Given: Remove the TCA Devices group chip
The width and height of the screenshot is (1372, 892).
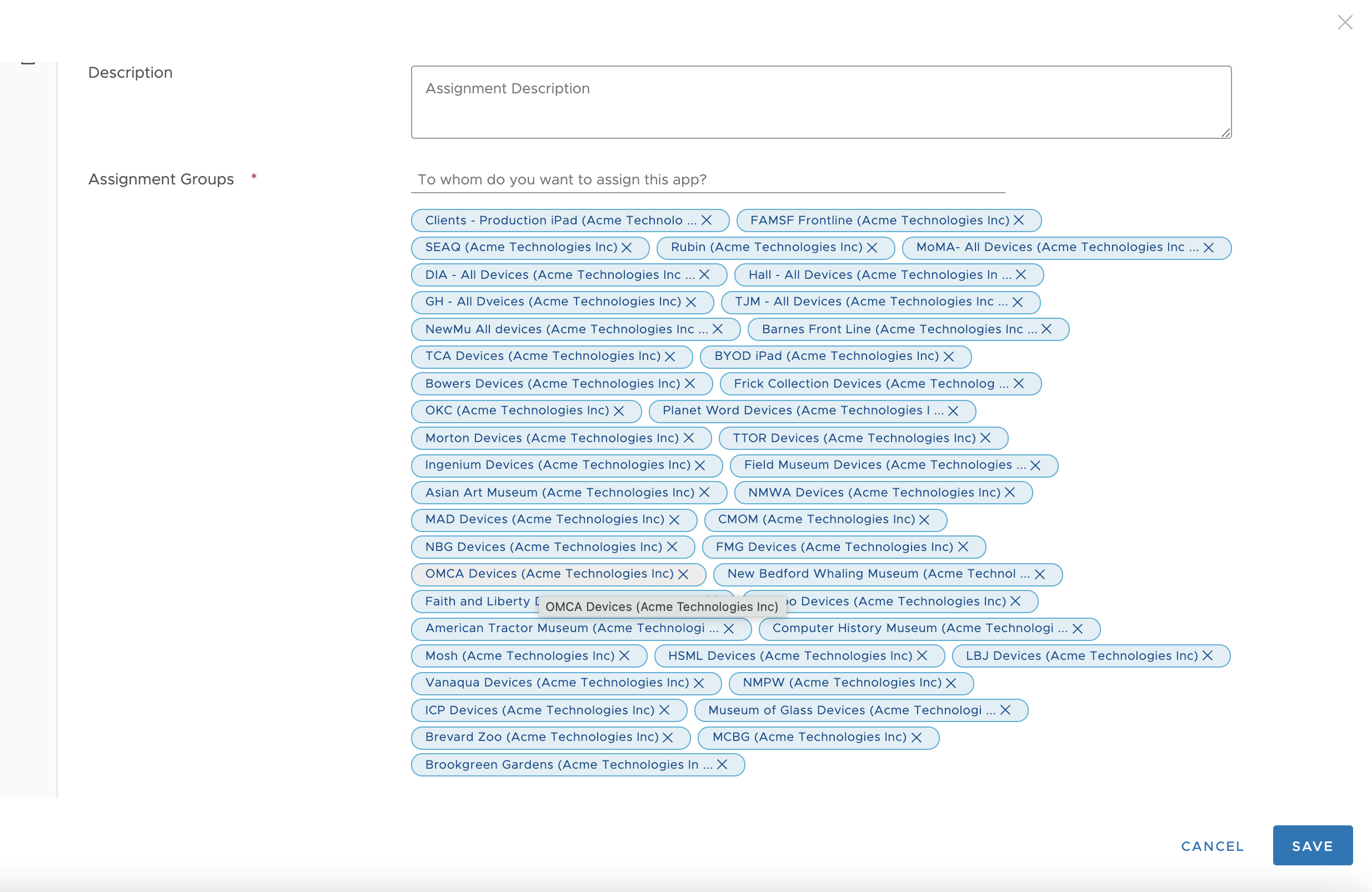Looking at the screenshot, I should (670, 357).
